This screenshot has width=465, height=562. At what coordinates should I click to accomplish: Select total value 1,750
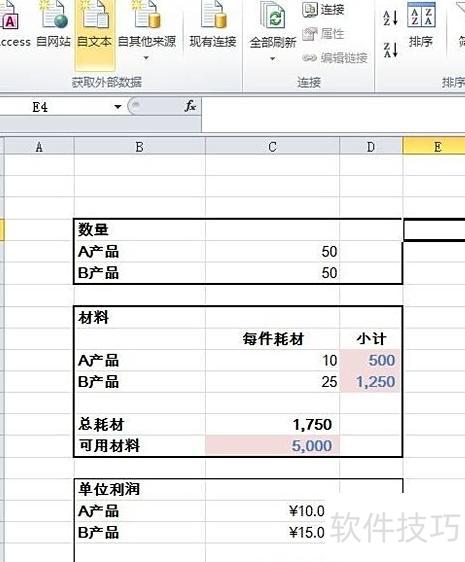272,425
